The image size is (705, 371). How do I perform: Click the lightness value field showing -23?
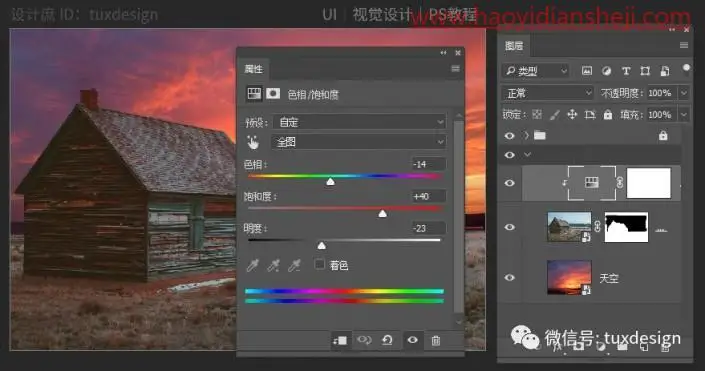coord(429,228)
